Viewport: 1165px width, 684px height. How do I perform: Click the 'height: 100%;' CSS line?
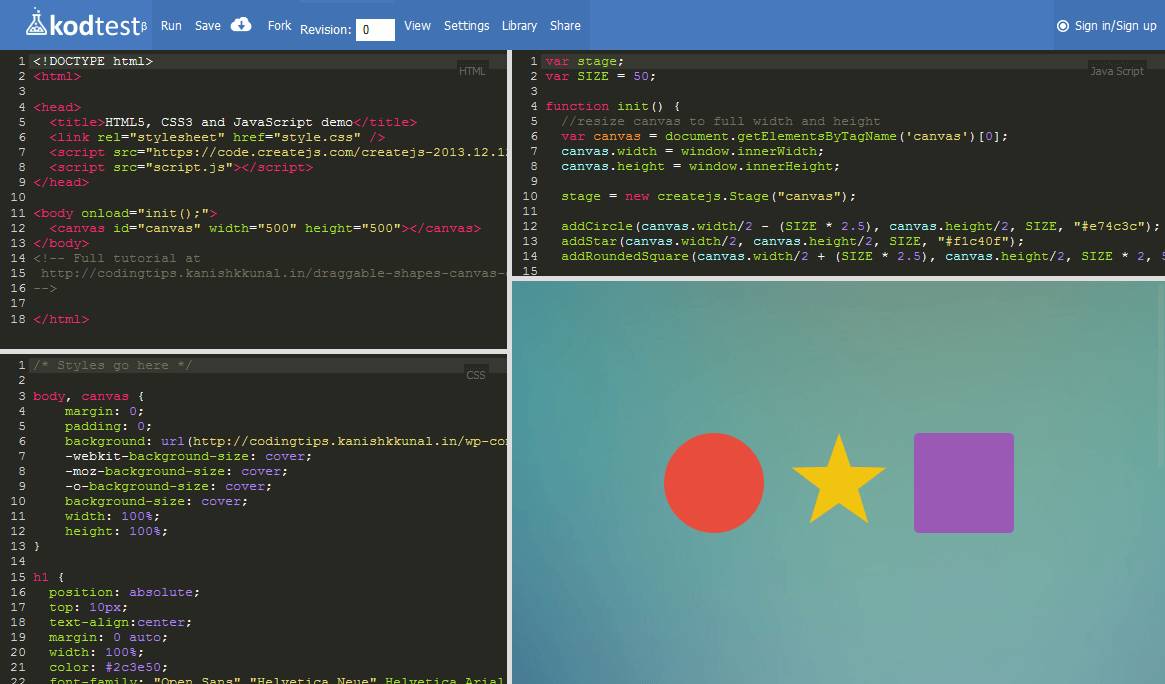[116, 531]
